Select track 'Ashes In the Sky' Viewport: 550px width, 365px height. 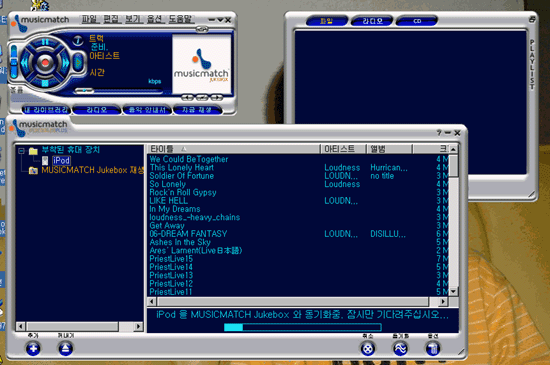299,242
